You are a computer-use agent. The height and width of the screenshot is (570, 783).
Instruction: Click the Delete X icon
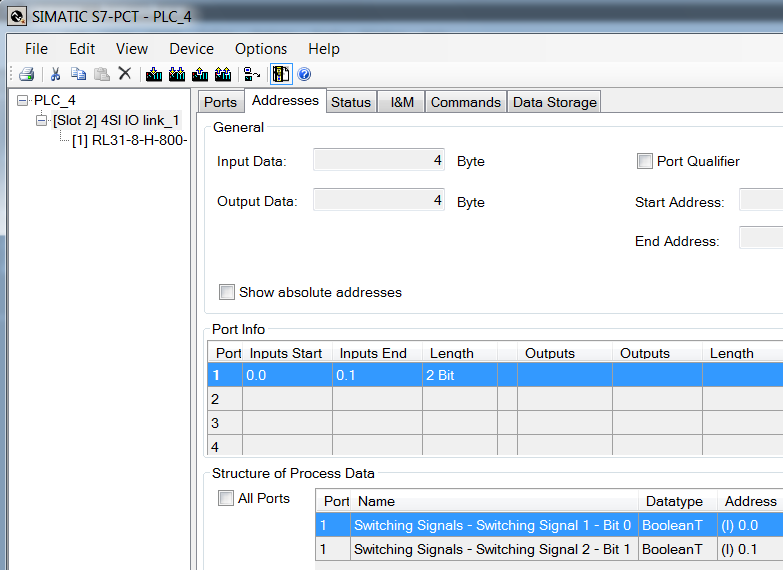[x=125, y=74]
